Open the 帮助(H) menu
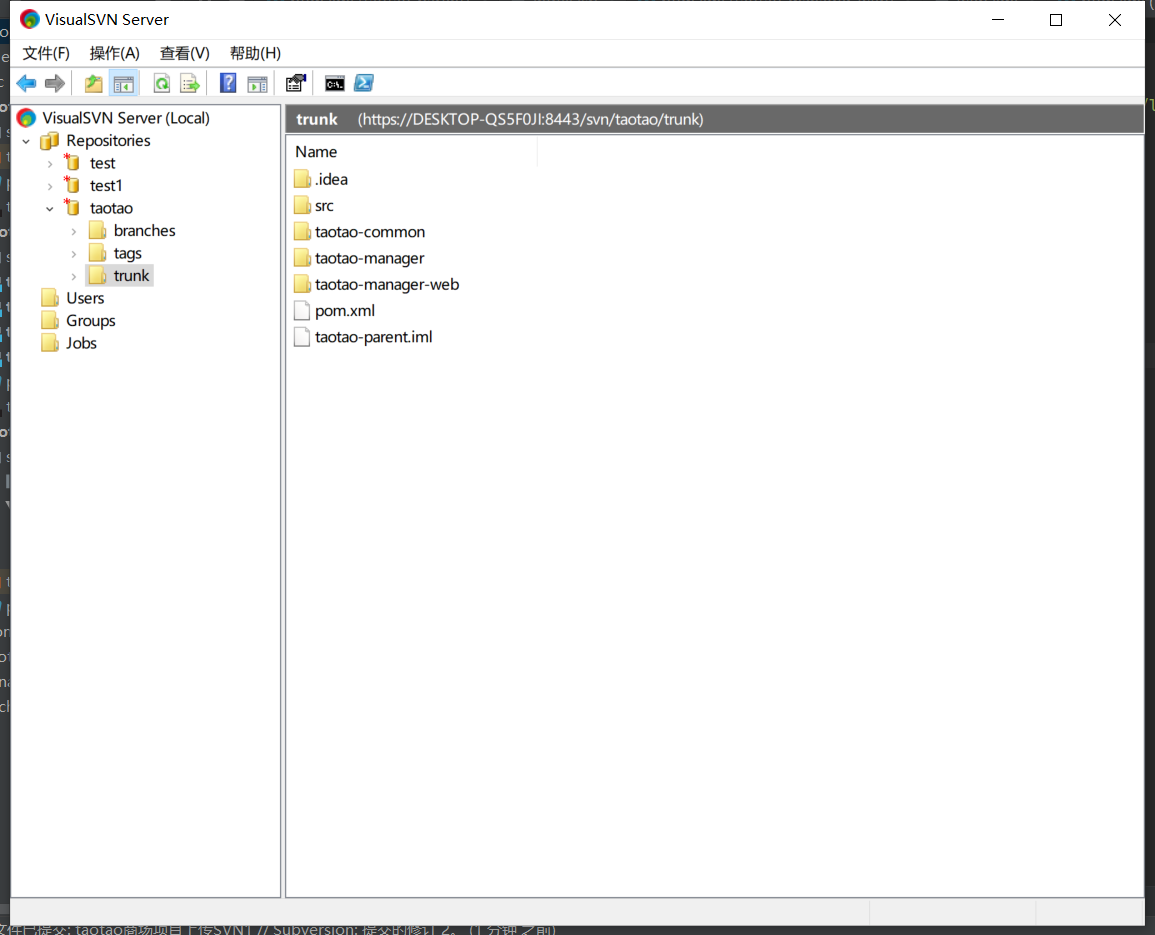The image size is (1155, 935). (x=255, y=53)
